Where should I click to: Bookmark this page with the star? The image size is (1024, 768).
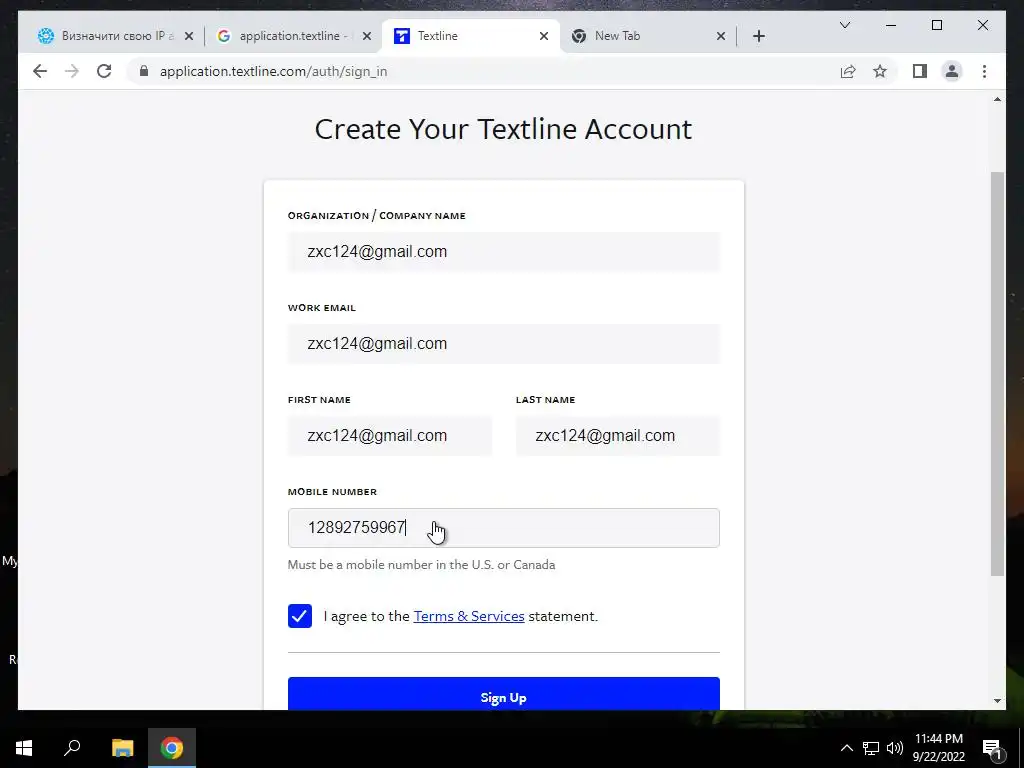(x=880, y=71)
